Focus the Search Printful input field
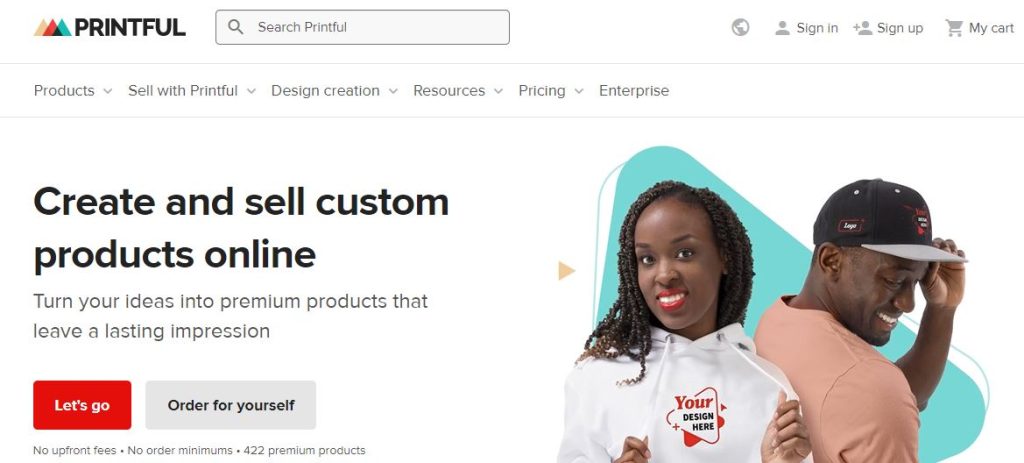 (362, 27)
